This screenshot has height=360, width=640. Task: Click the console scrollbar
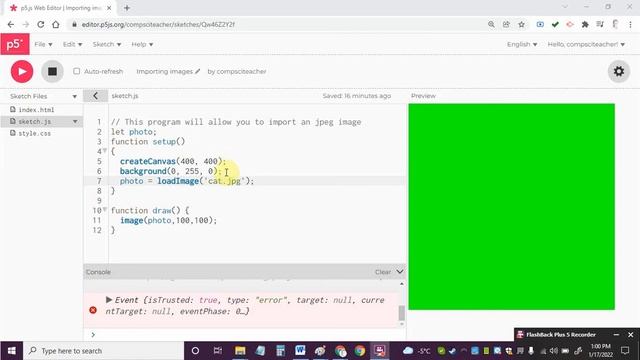click(x=402, y=313)
